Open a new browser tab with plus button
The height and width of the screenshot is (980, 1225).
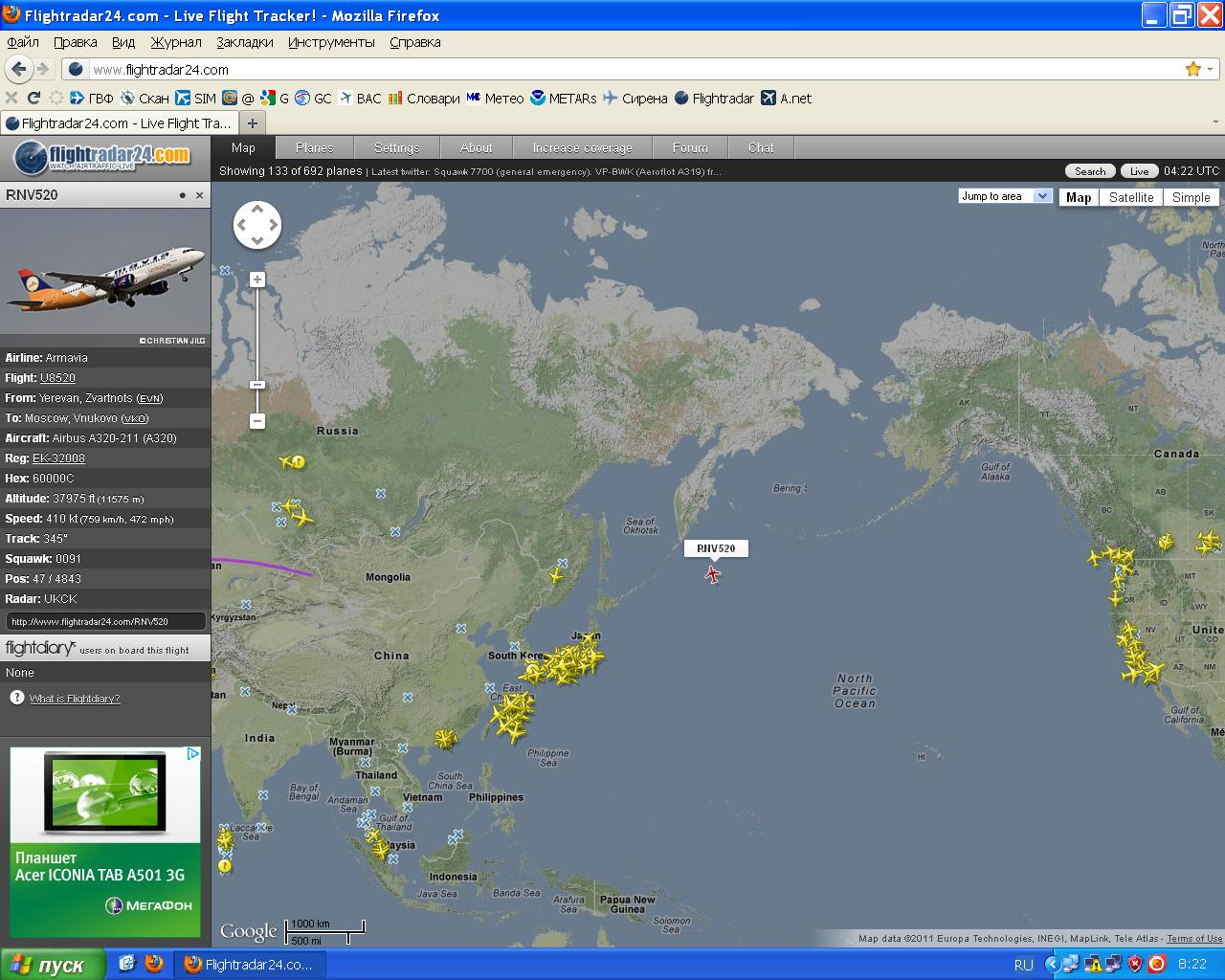[x=253, y=122]
